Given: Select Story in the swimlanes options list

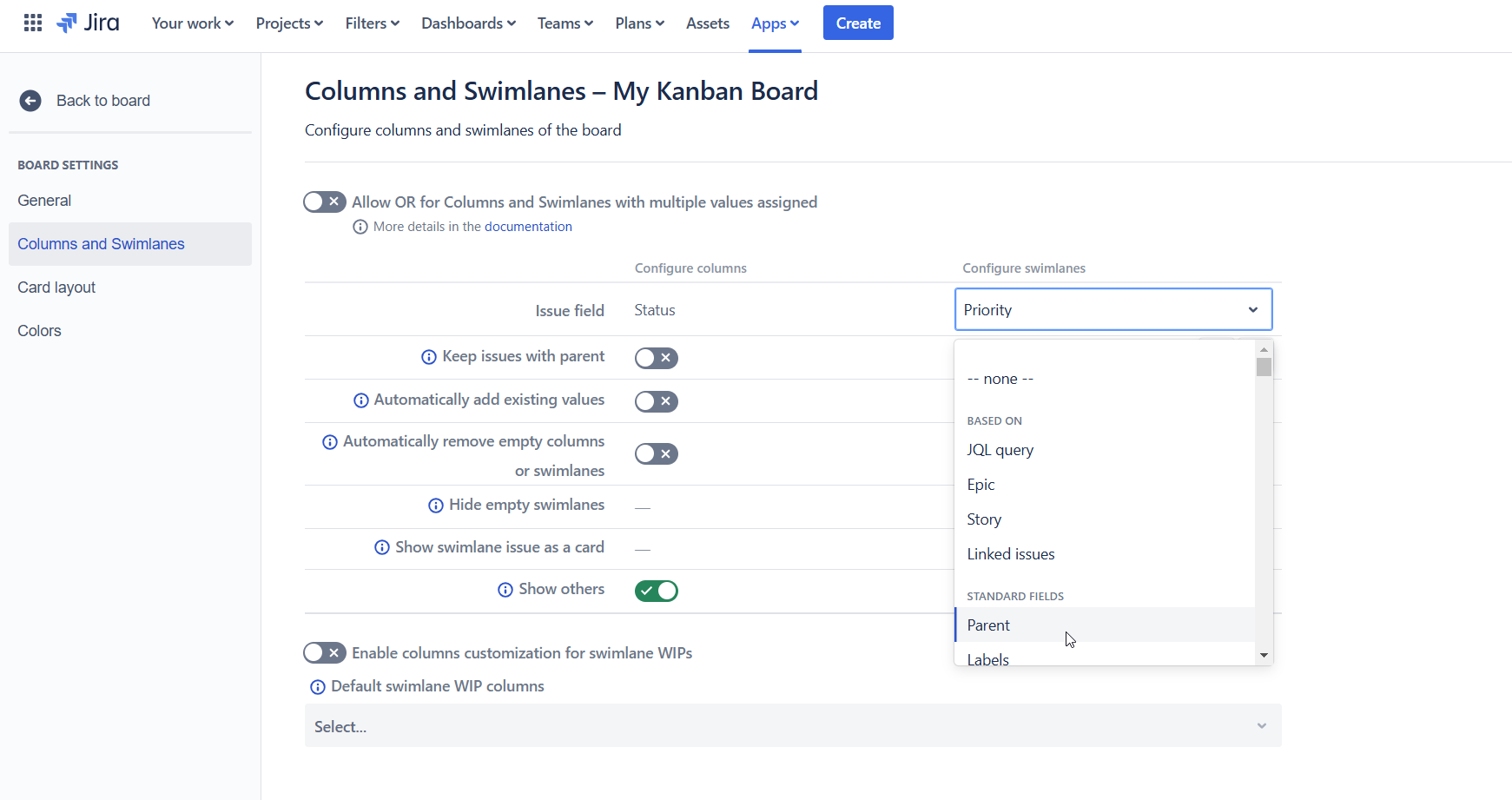Looking at the screenshot, I should (984, 519).
